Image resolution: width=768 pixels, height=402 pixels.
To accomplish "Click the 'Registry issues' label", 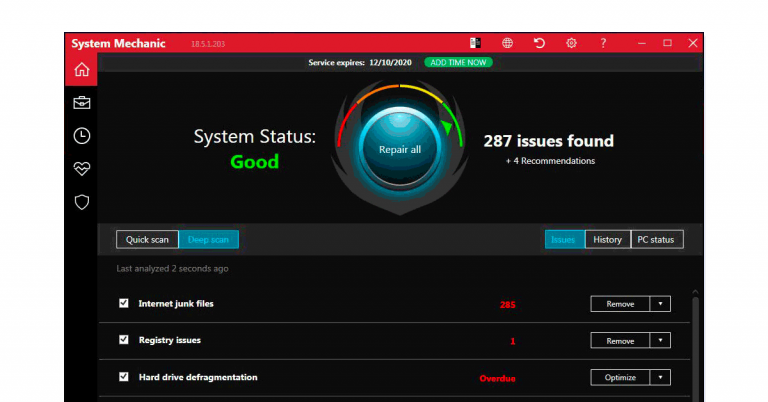I will click(x=169, y=340).
